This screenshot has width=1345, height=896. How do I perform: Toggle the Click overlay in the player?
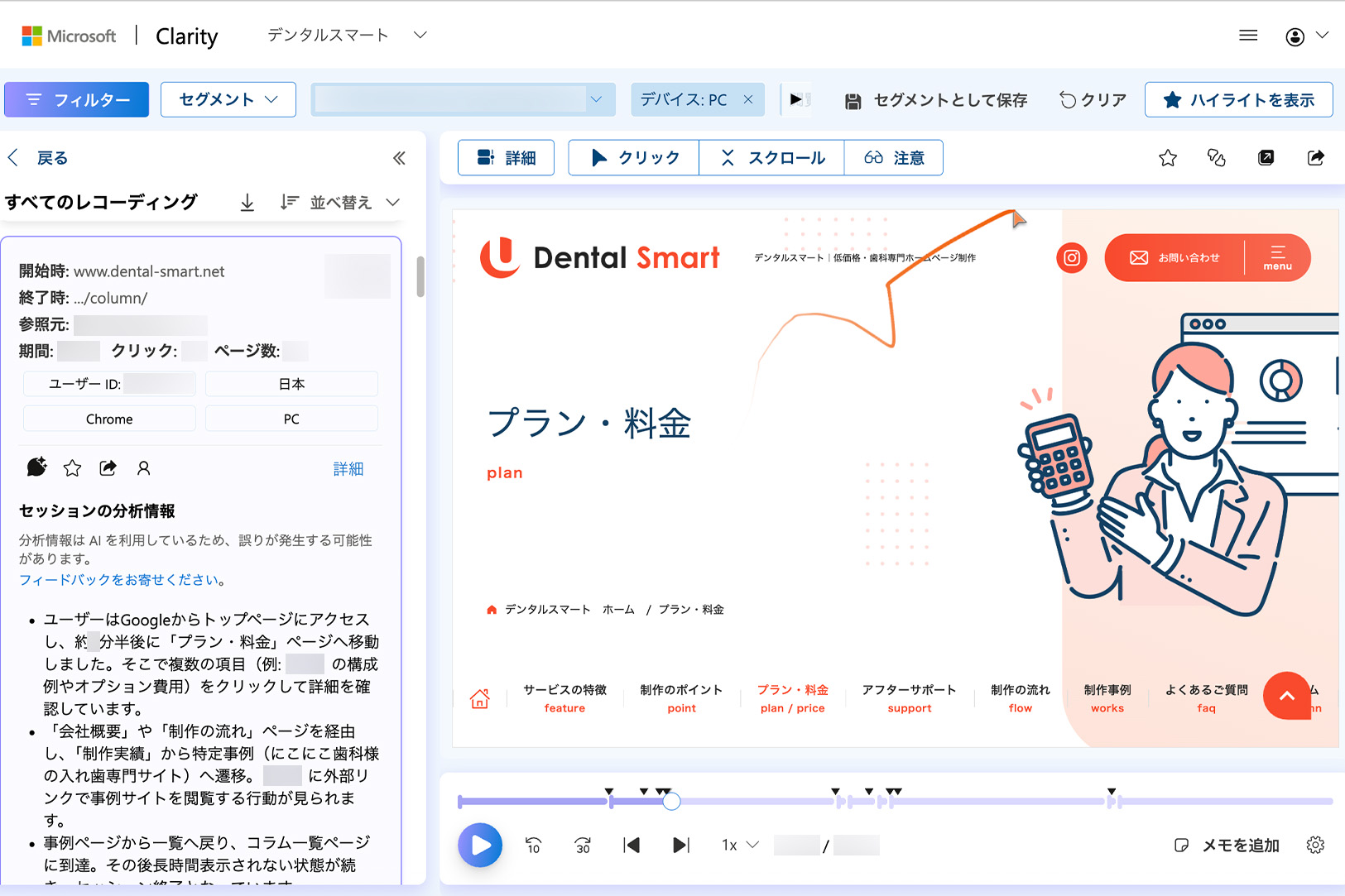[x=634, y=158]
